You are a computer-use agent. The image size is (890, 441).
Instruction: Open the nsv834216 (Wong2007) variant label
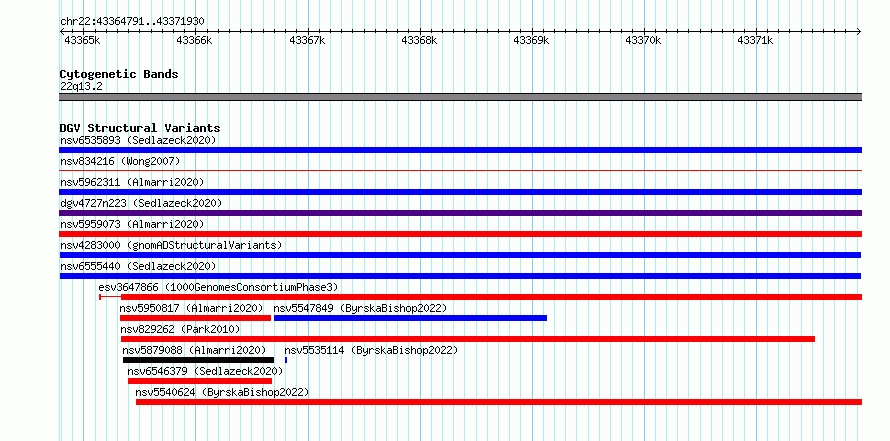(120, 161)
